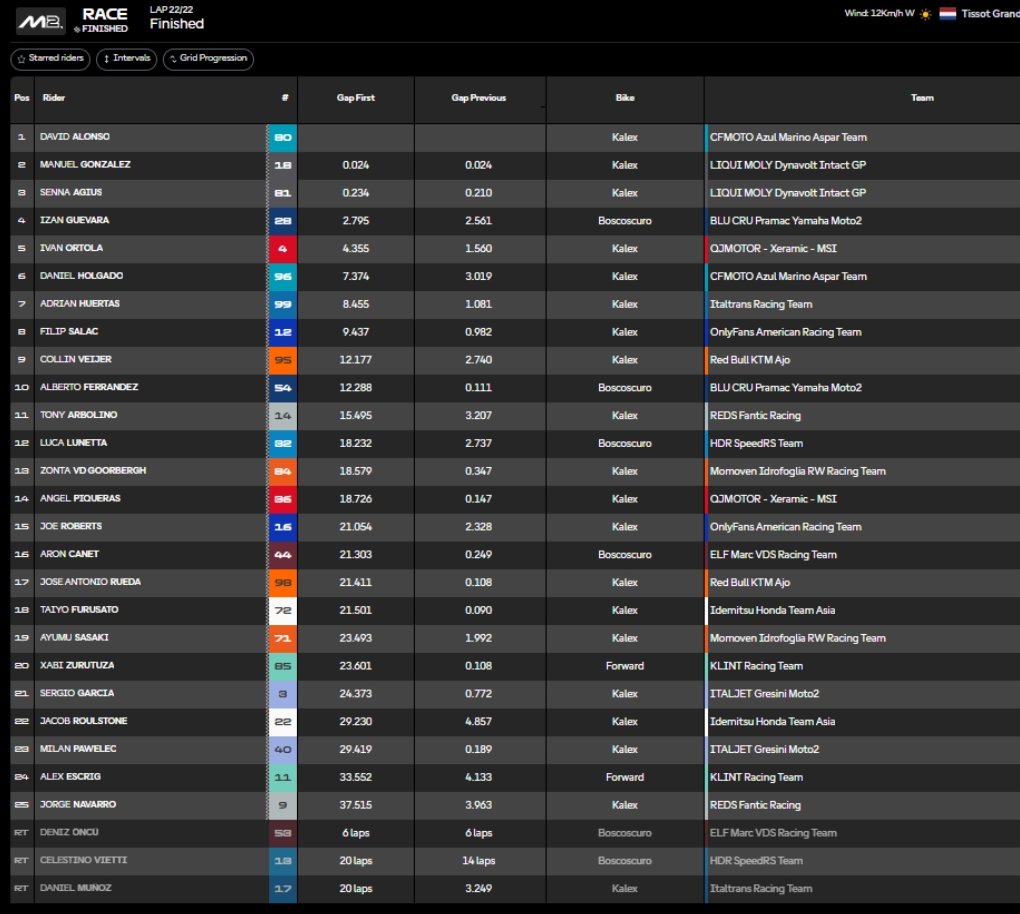Sort by the Rider column header
1020x914 pixels.
pyautogui.click(x=53, y=98)
